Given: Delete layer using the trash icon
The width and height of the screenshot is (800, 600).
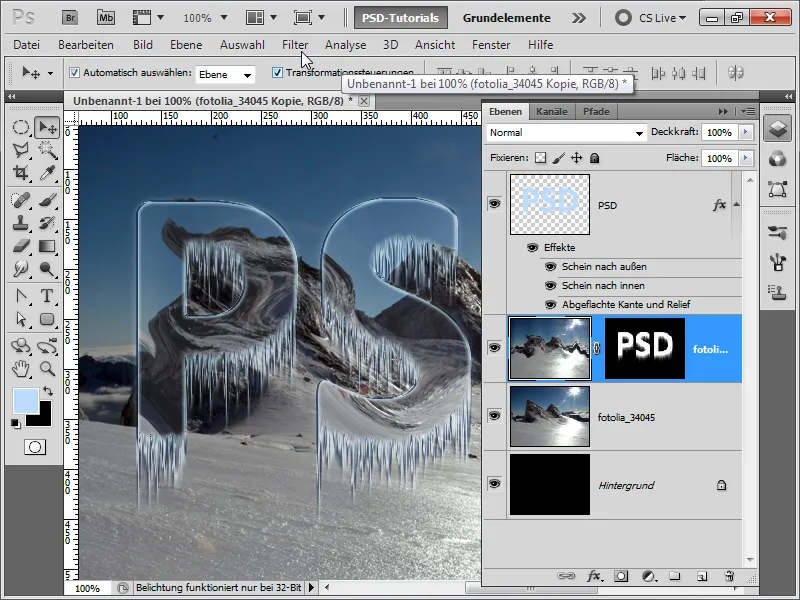Looking at the screenshot, I should click(x=729, y=576).
